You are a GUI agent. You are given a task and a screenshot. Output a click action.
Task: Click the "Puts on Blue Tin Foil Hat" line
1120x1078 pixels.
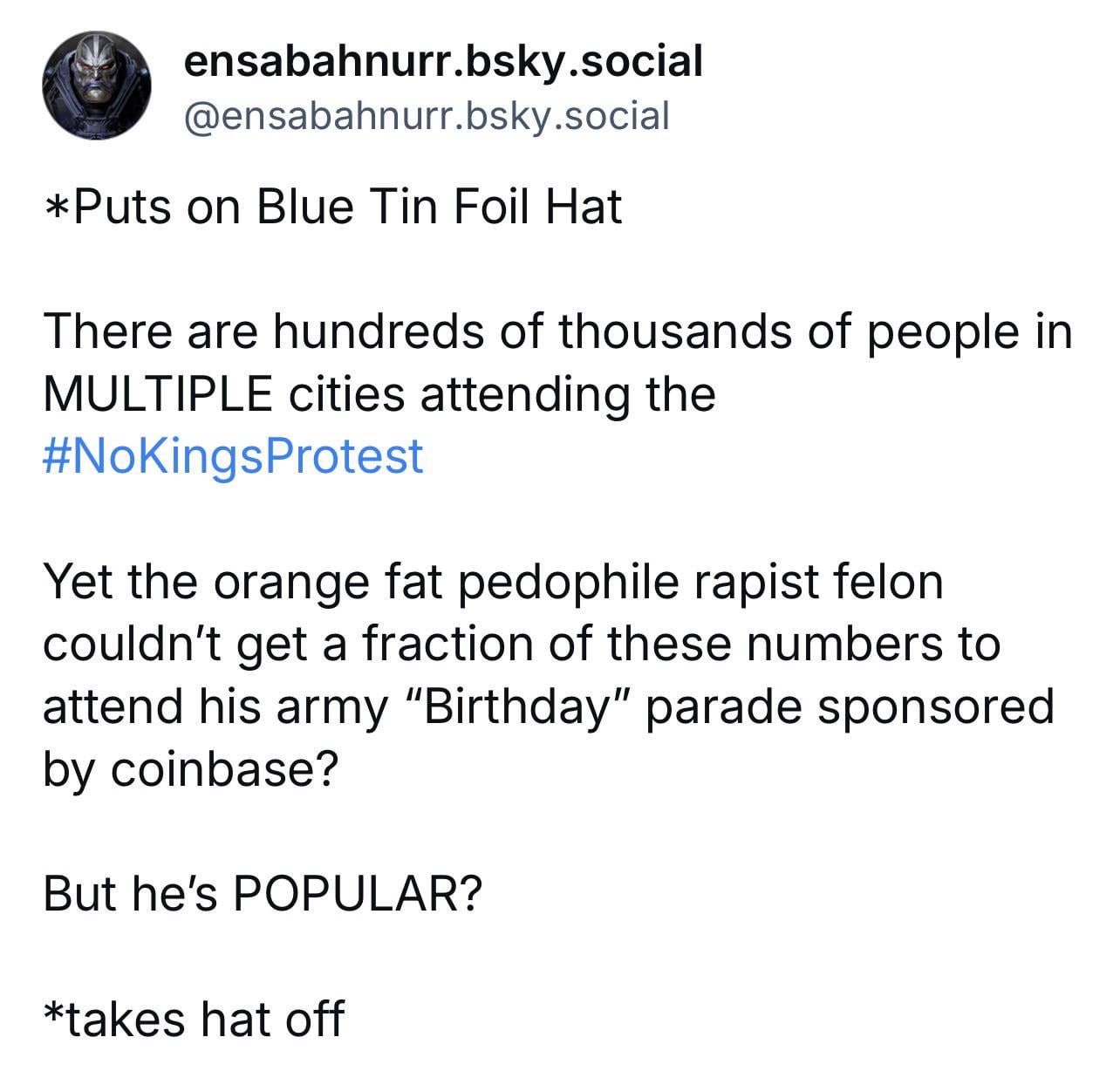pyautogui.click(x=332, y=208)
